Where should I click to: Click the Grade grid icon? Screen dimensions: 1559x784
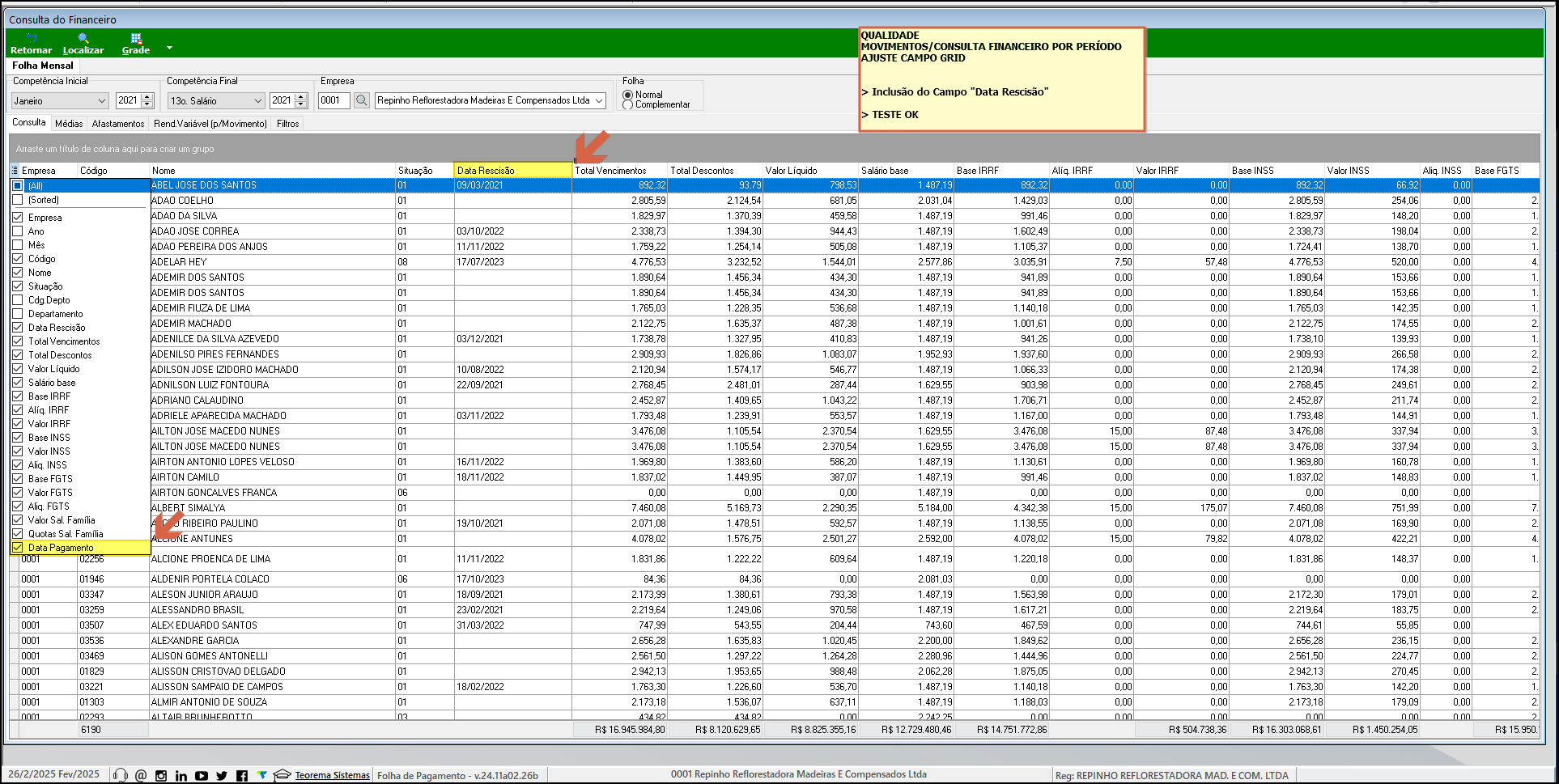click(136, 44)
